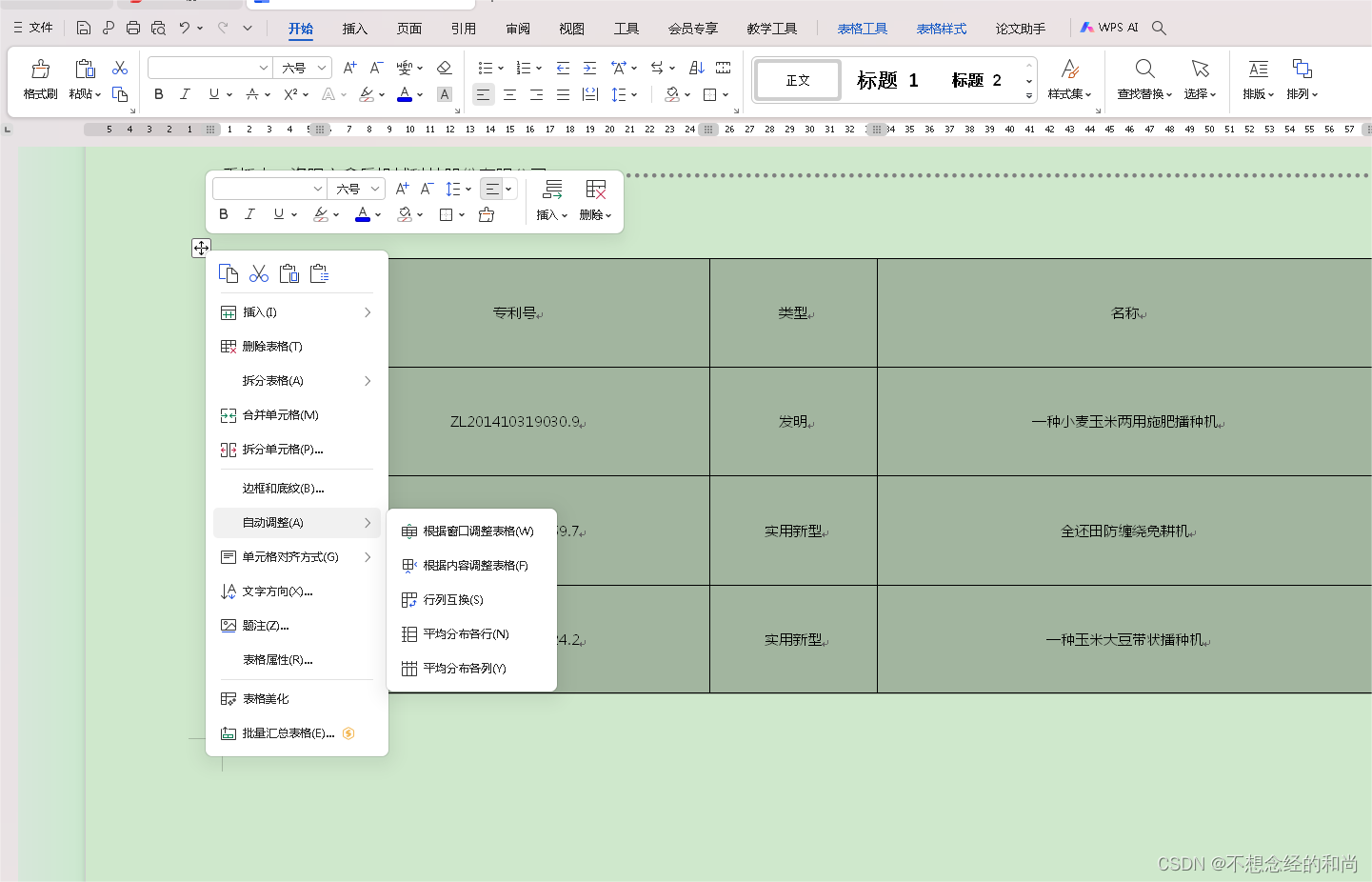Image resolution: width=1372 pixels, height=882 pixels.
Task: Click the Print icon in quick access bar
Action: pyautogui.click(x=133, y=28)
